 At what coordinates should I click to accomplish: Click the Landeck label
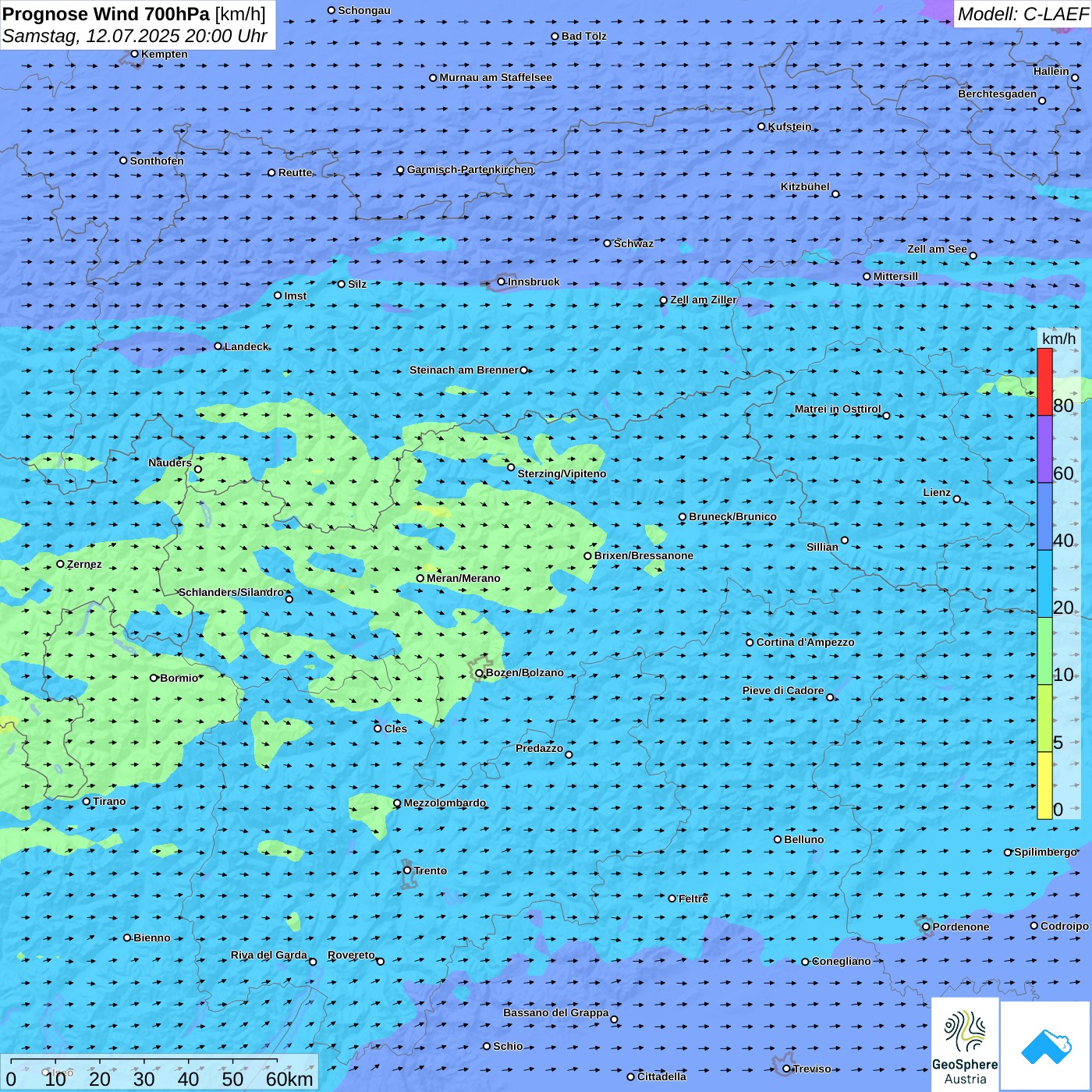click(x=246, y=346)
